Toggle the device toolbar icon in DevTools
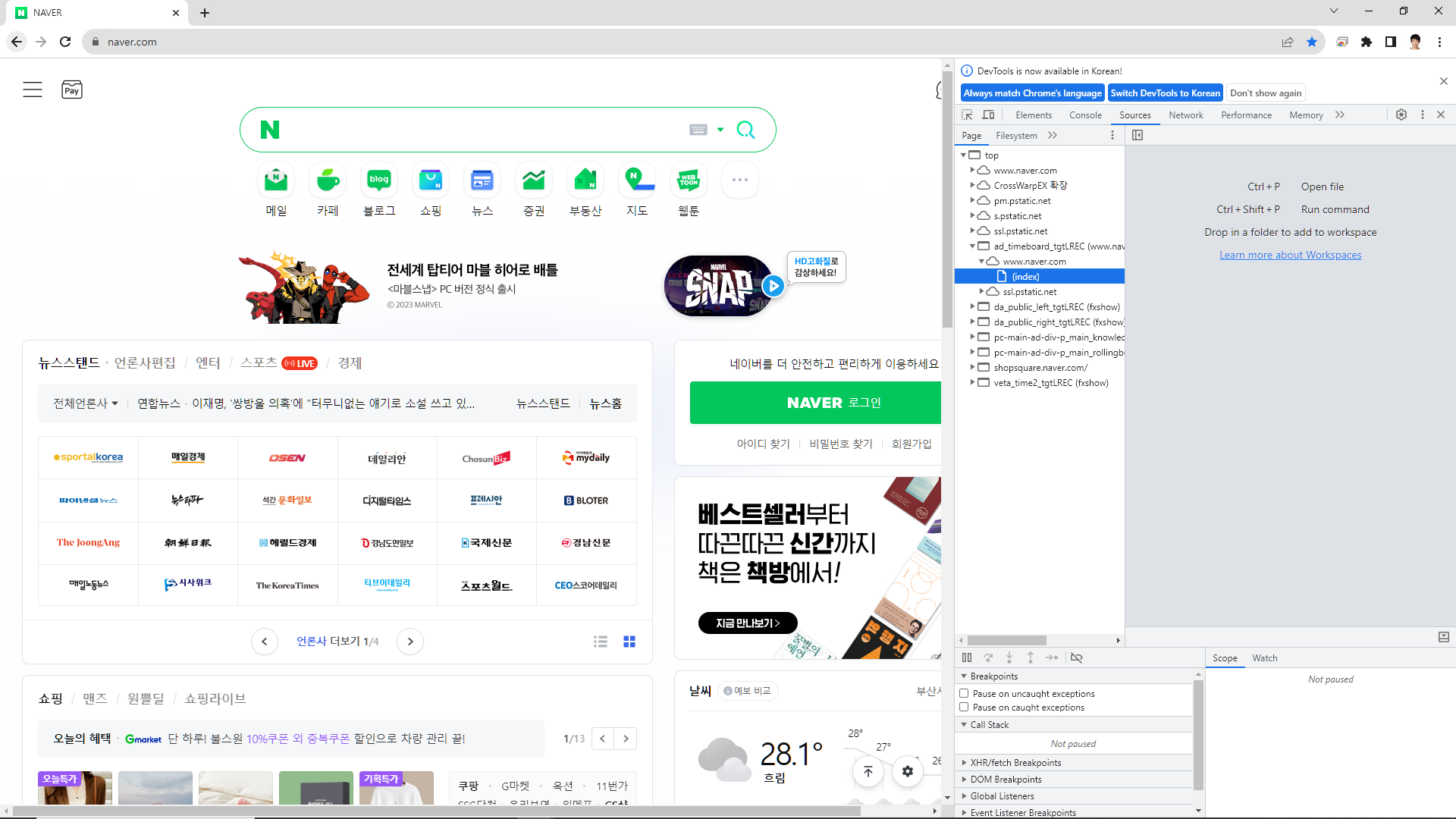Image resolution: width=1456 pixels, height=819 pixels. (988, 115)
